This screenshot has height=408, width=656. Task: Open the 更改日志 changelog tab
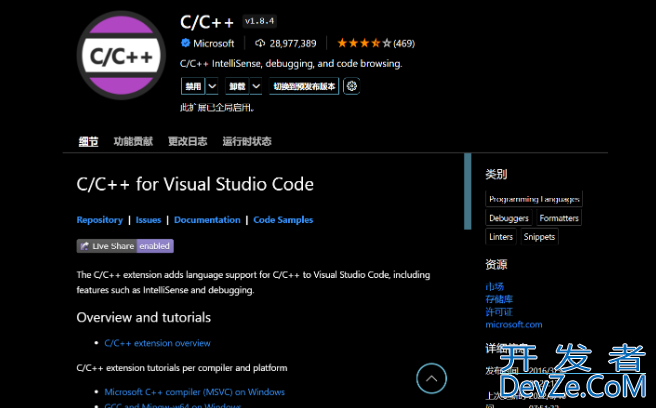[x=188, y=142]
